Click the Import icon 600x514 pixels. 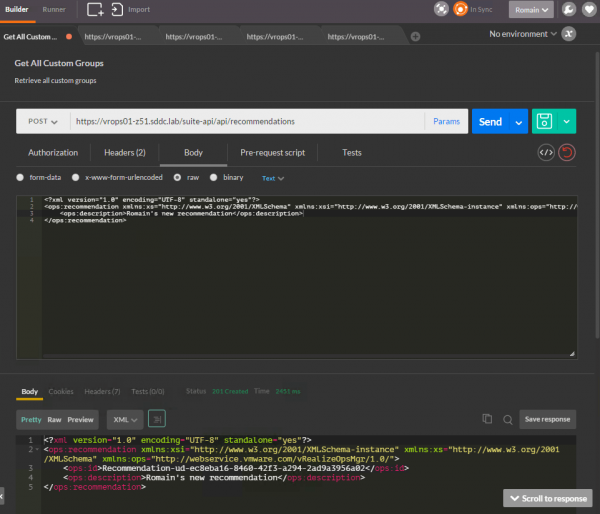pos(117,10)
